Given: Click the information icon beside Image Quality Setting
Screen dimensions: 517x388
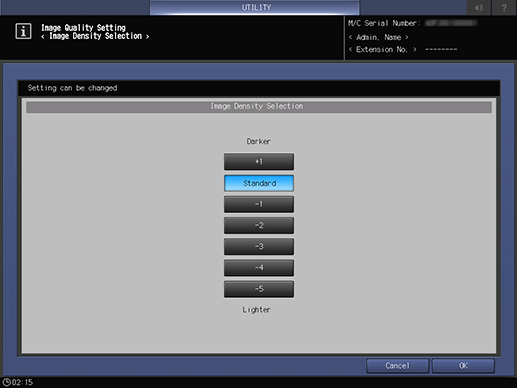Looking at the screenshot, I should click(x=23, y=31).
